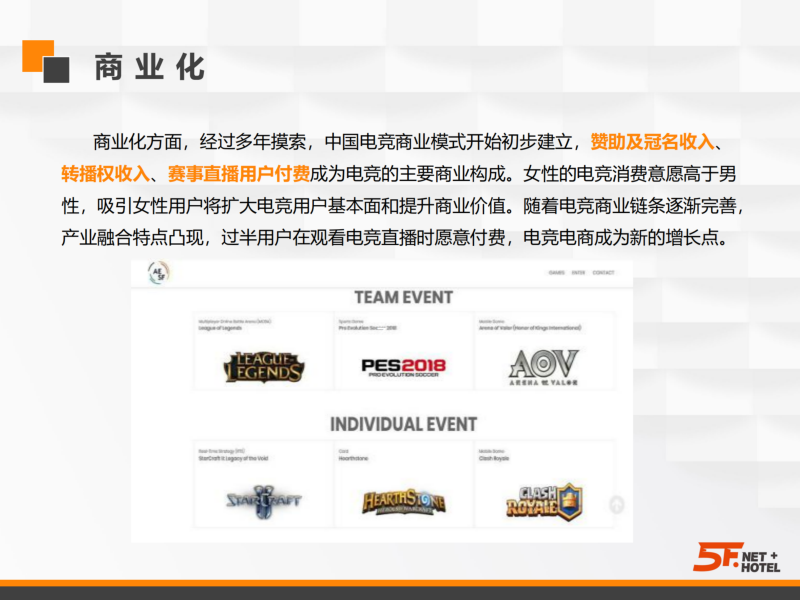Select the AOV Arena of Valor logo
The height and width of the screenshot is (600, 800).
click(544, 367)
